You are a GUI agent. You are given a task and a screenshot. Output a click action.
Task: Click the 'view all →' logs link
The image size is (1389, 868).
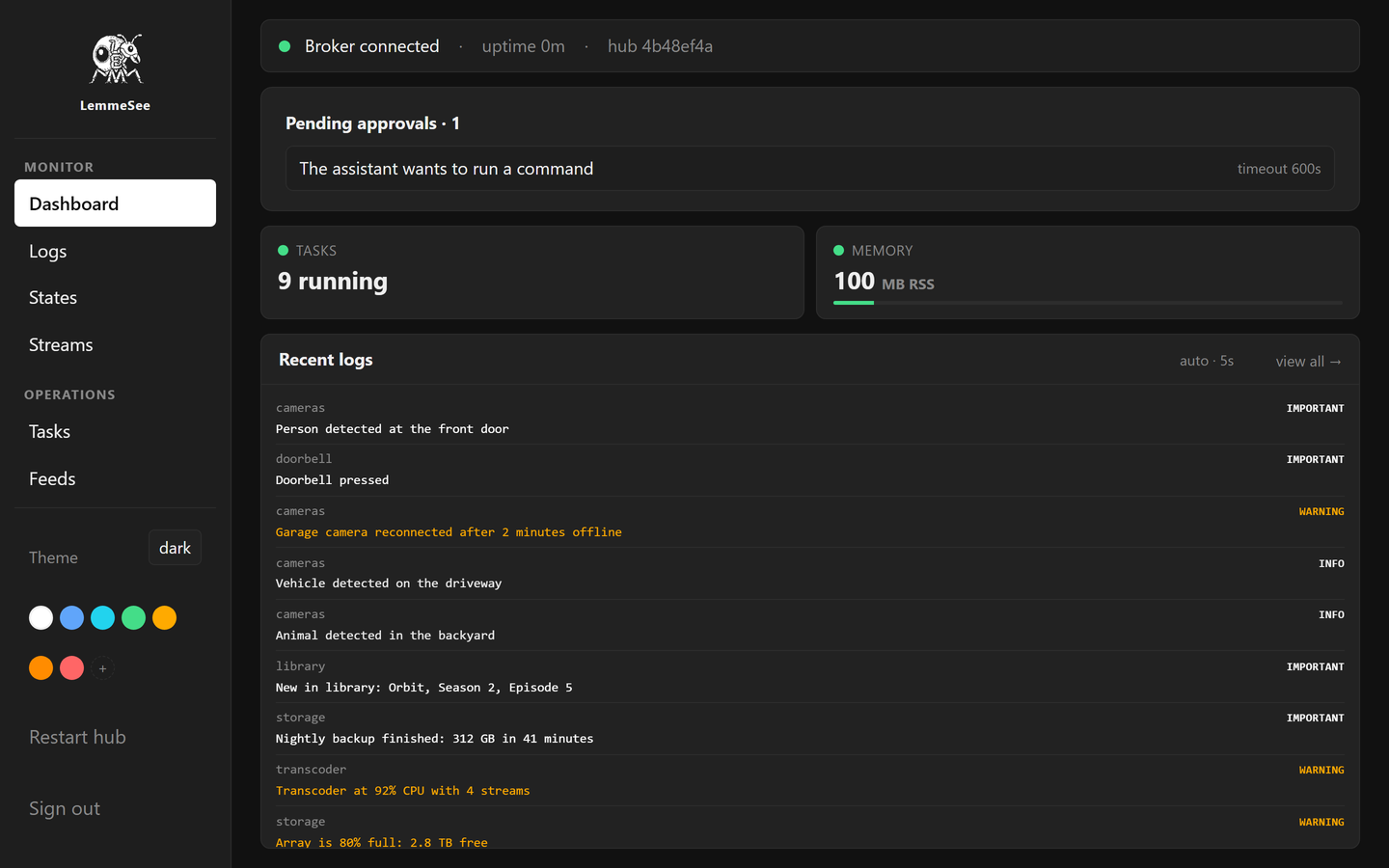click(1308, 361)
